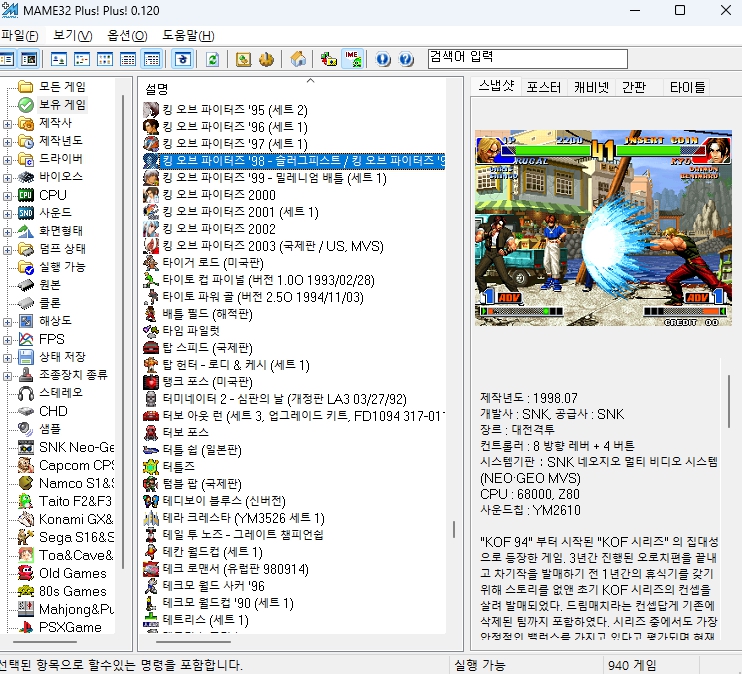This screenshot has height=674, width=742.
Task: Expand the 덤프 상태 tree node
Action: point(7,250)
